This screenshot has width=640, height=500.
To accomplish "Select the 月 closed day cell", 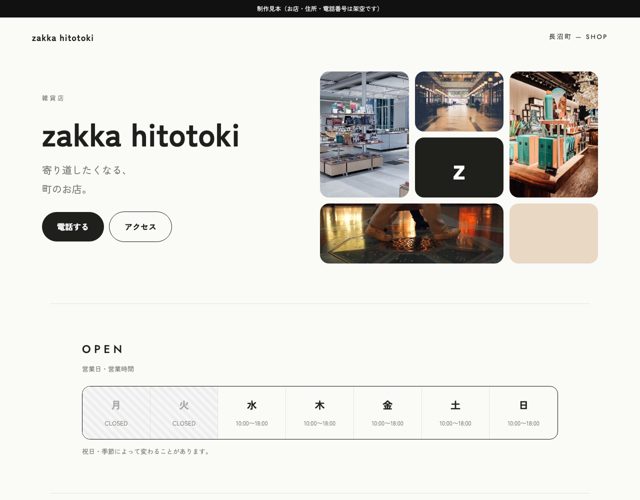I will [116, 413].
